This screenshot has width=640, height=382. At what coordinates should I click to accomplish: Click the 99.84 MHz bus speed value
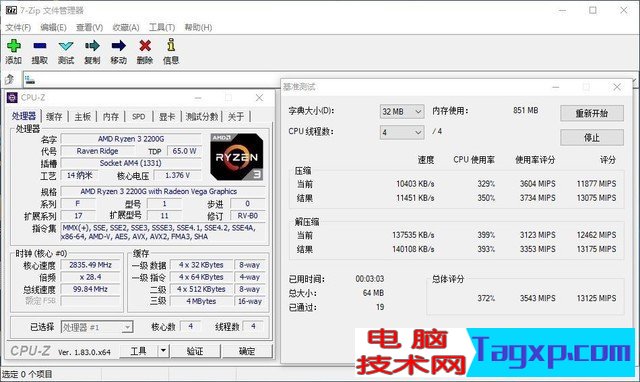coord(90,289)
